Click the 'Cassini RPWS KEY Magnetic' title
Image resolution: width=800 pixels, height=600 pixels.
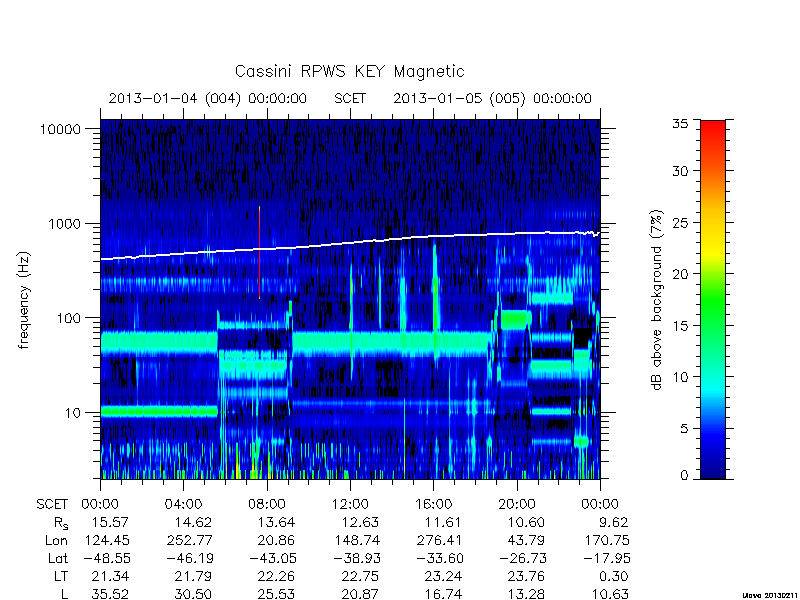[x=349, y=71]
